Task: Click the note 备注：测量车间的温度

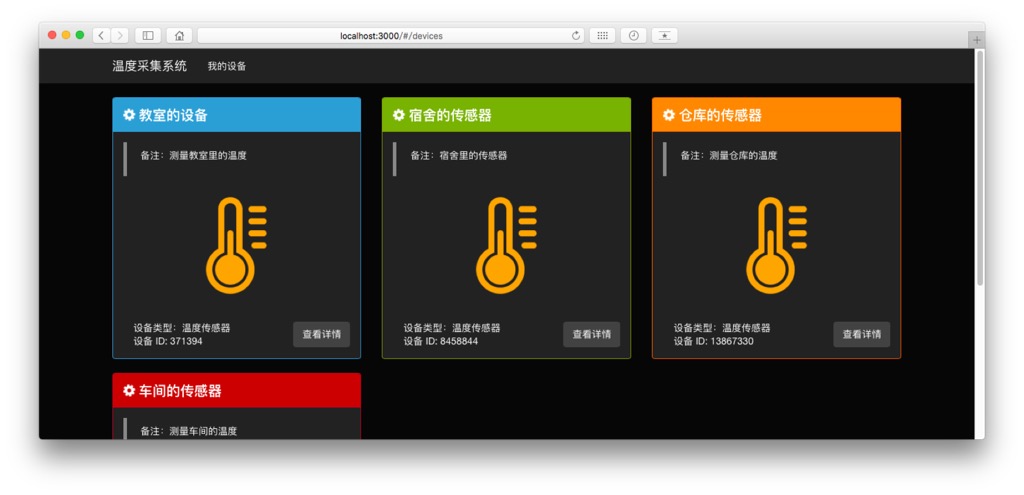Action: coord(189,431)
